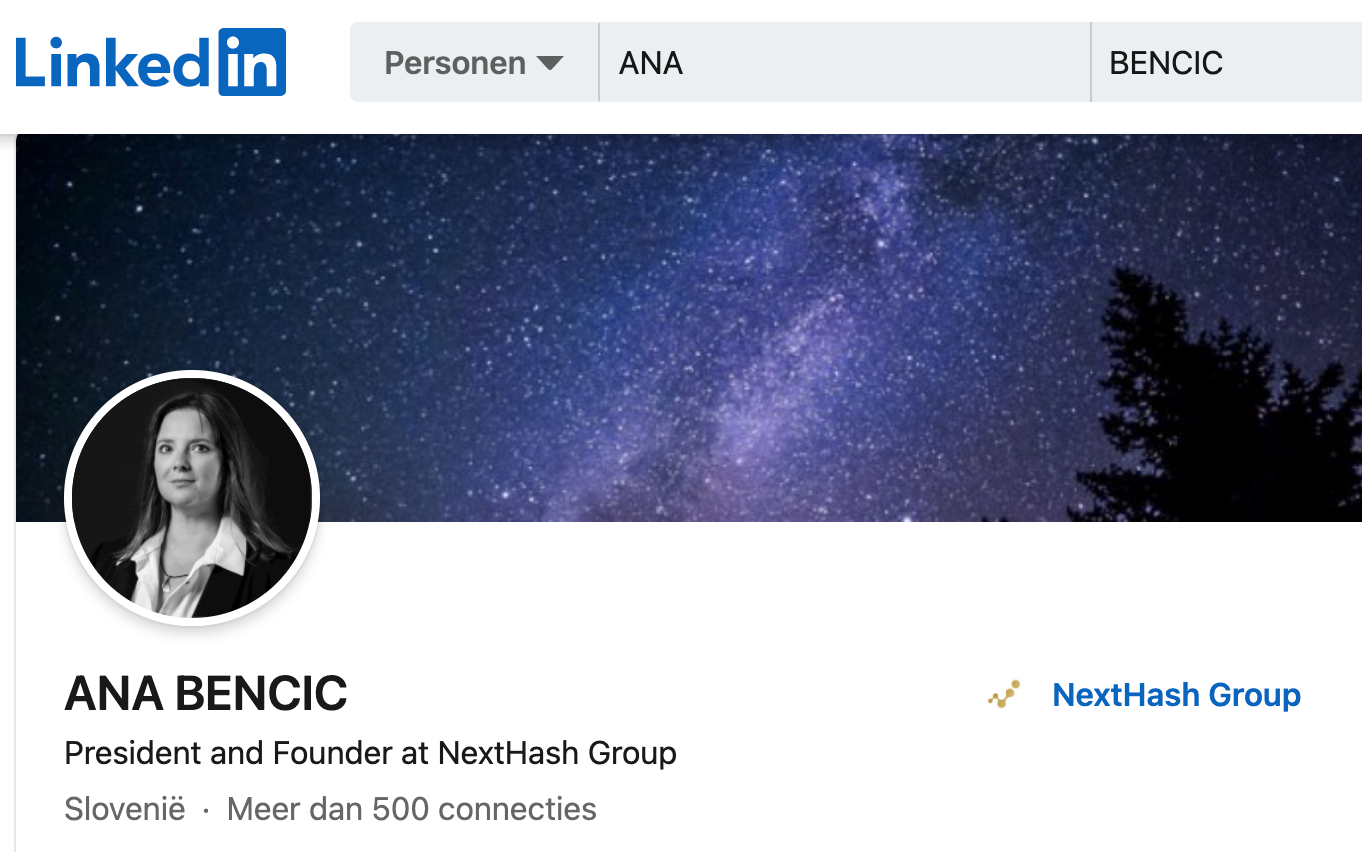
Task: Click the arrow beside Personen
Action: point(550,63)
